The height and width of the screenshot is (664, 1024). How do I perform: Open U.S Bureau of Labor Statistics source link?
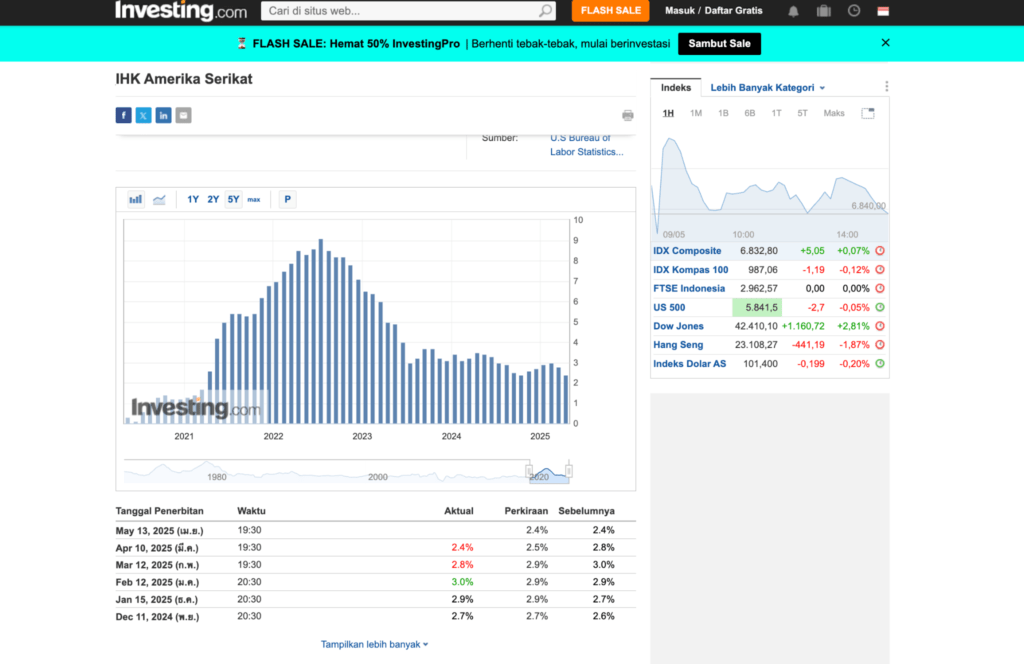pyautogui.click(x=586, y=145)
